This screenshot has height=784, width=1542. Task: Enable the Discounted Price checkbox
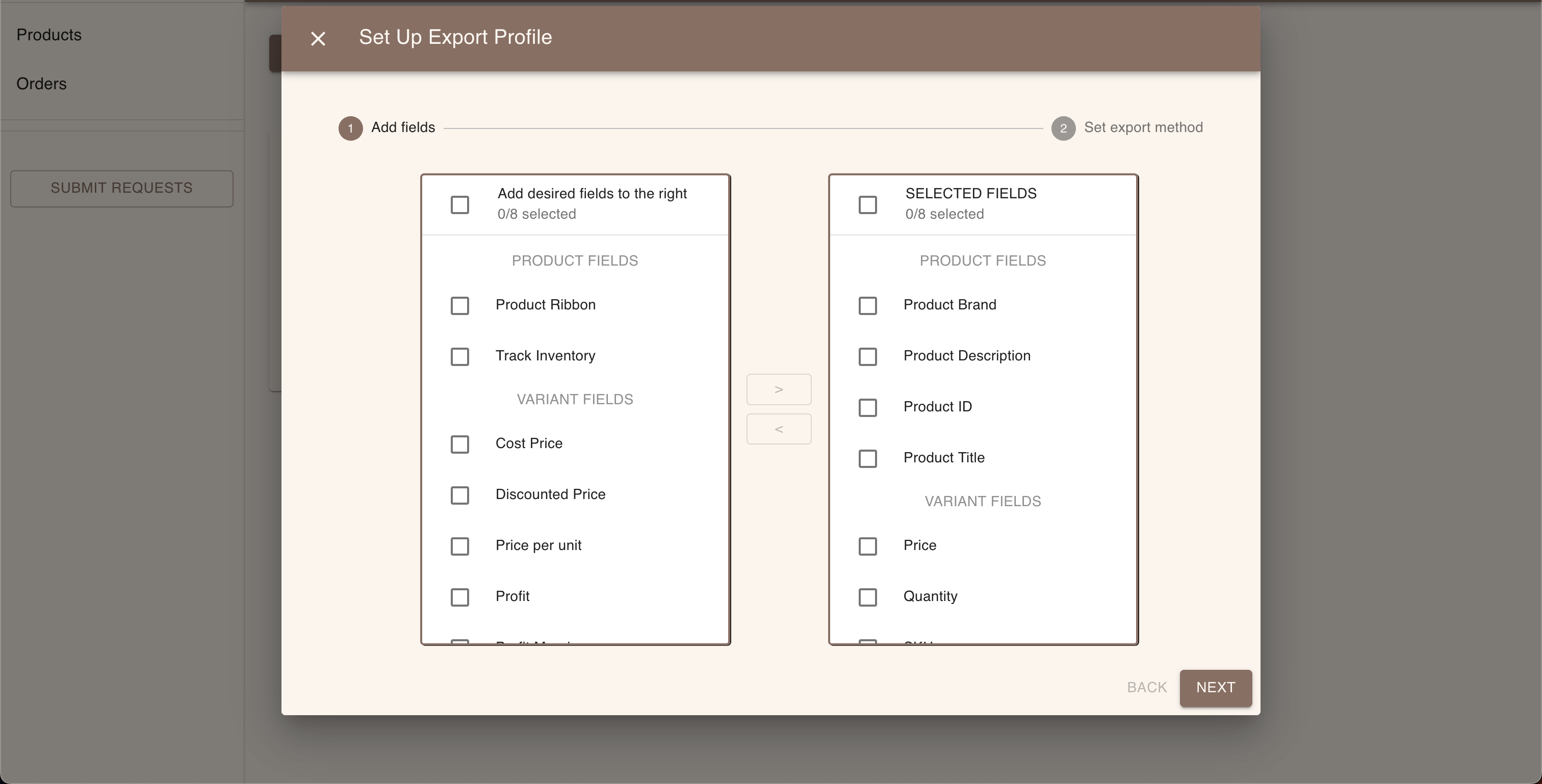tap(460, 495)
